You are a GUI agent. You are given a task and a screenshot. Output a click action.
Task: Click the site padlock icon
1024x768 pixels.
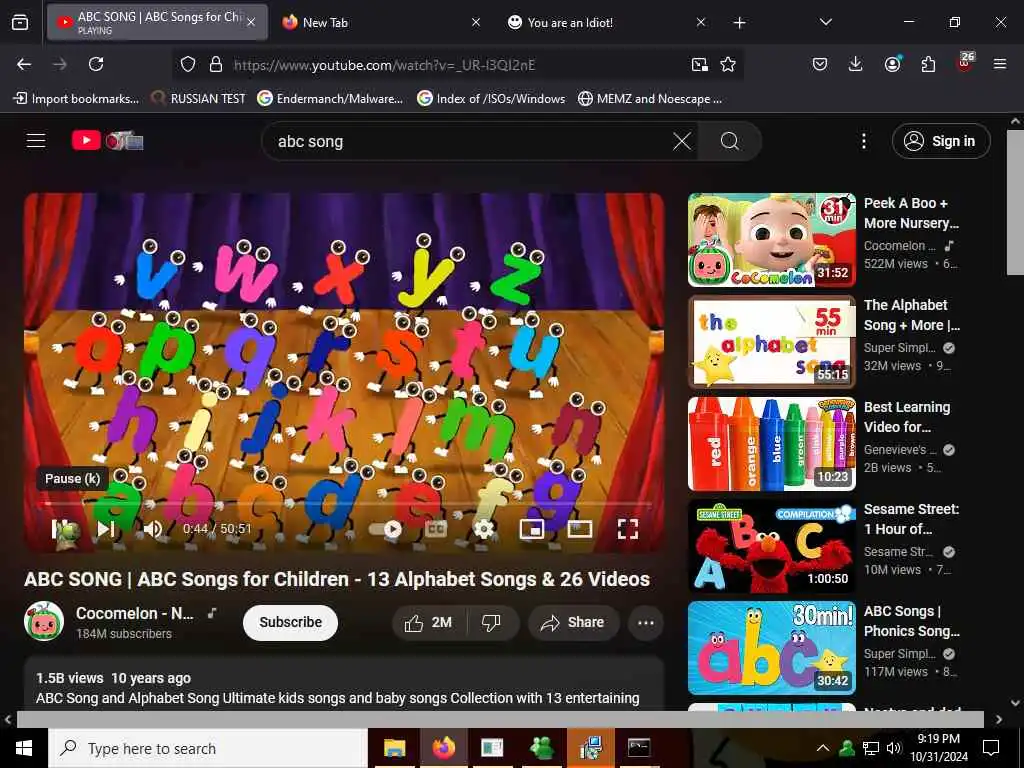tap(216, 64)
